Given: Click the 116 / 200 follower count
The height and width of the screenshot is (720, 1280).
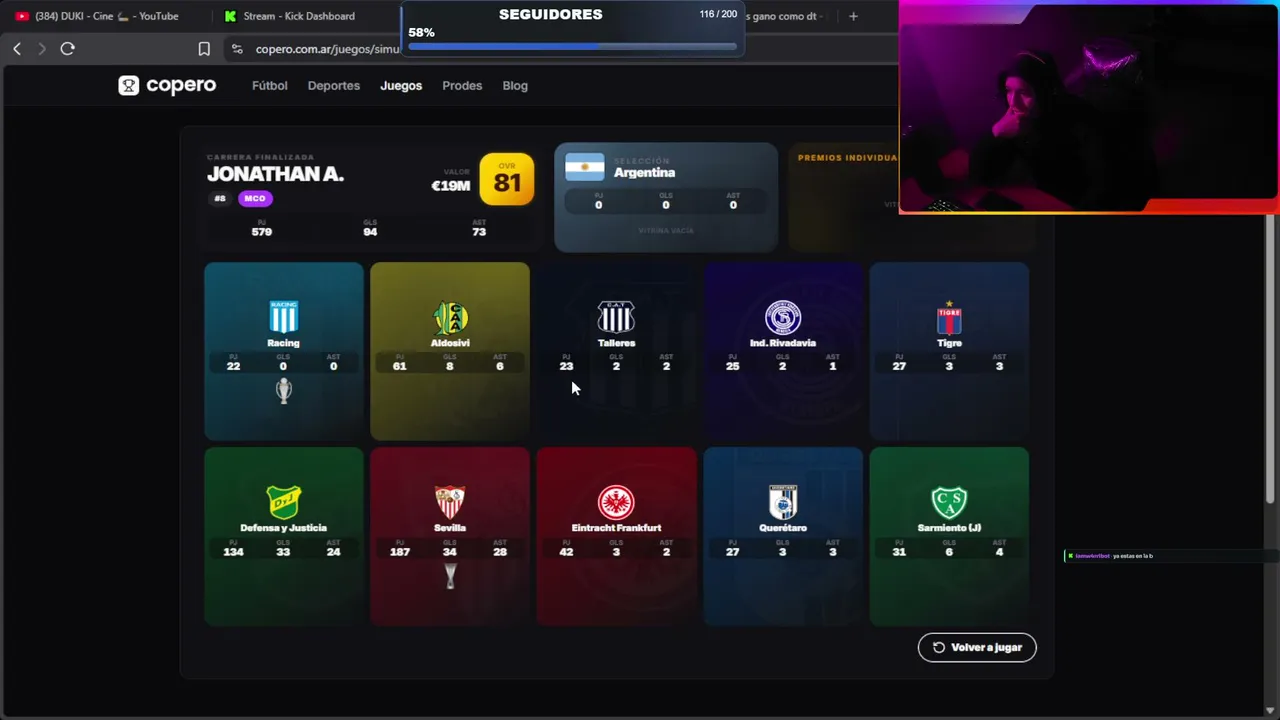Looking at the screenshot, I should 718,14.
